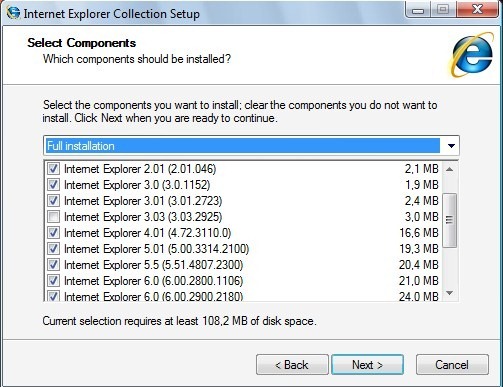
Task: Click the component list scroll down arrow
Action: point(450,293)
